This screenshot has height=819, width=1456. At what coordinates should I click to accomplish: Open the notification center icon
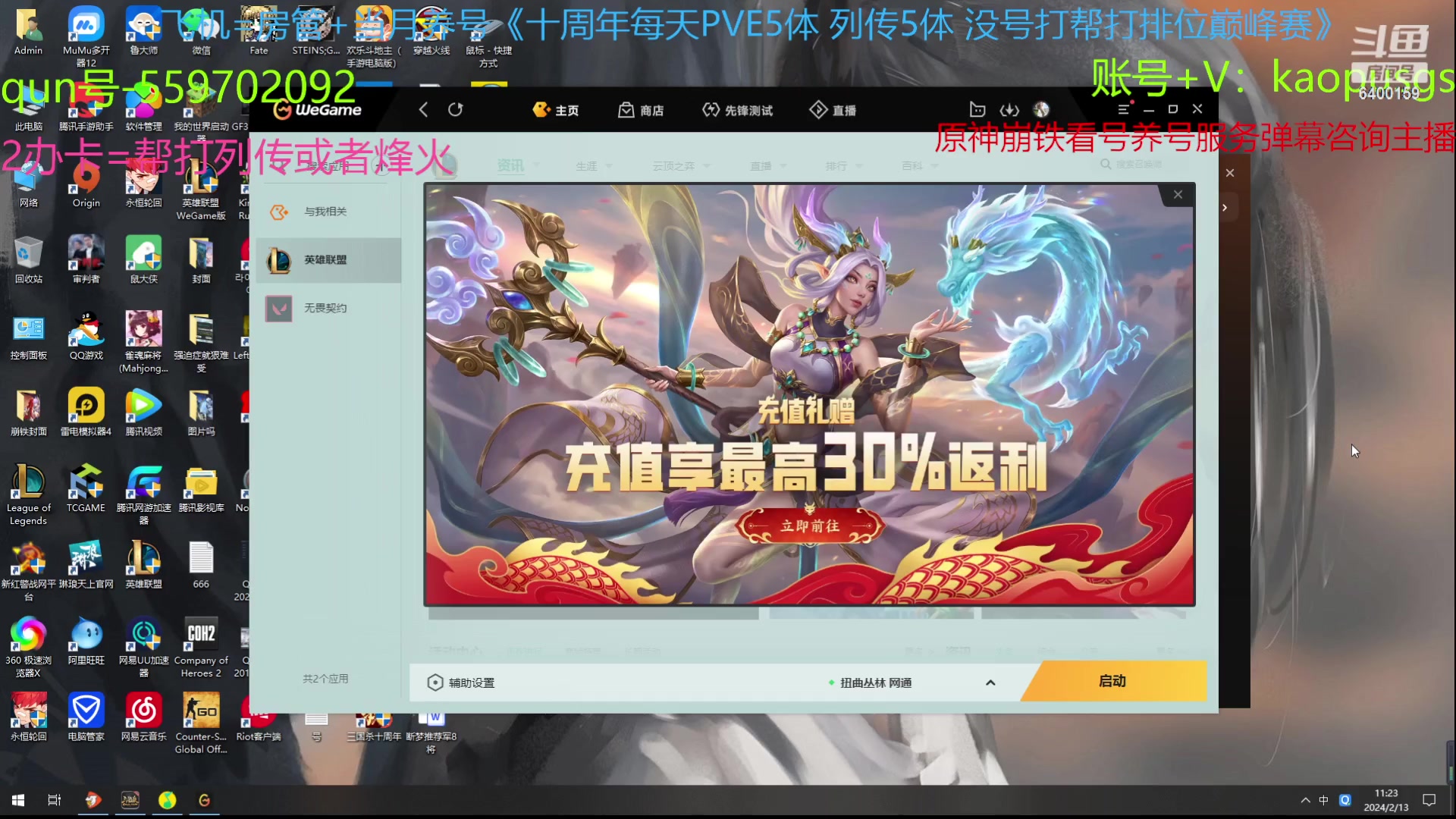[1429, 800]
